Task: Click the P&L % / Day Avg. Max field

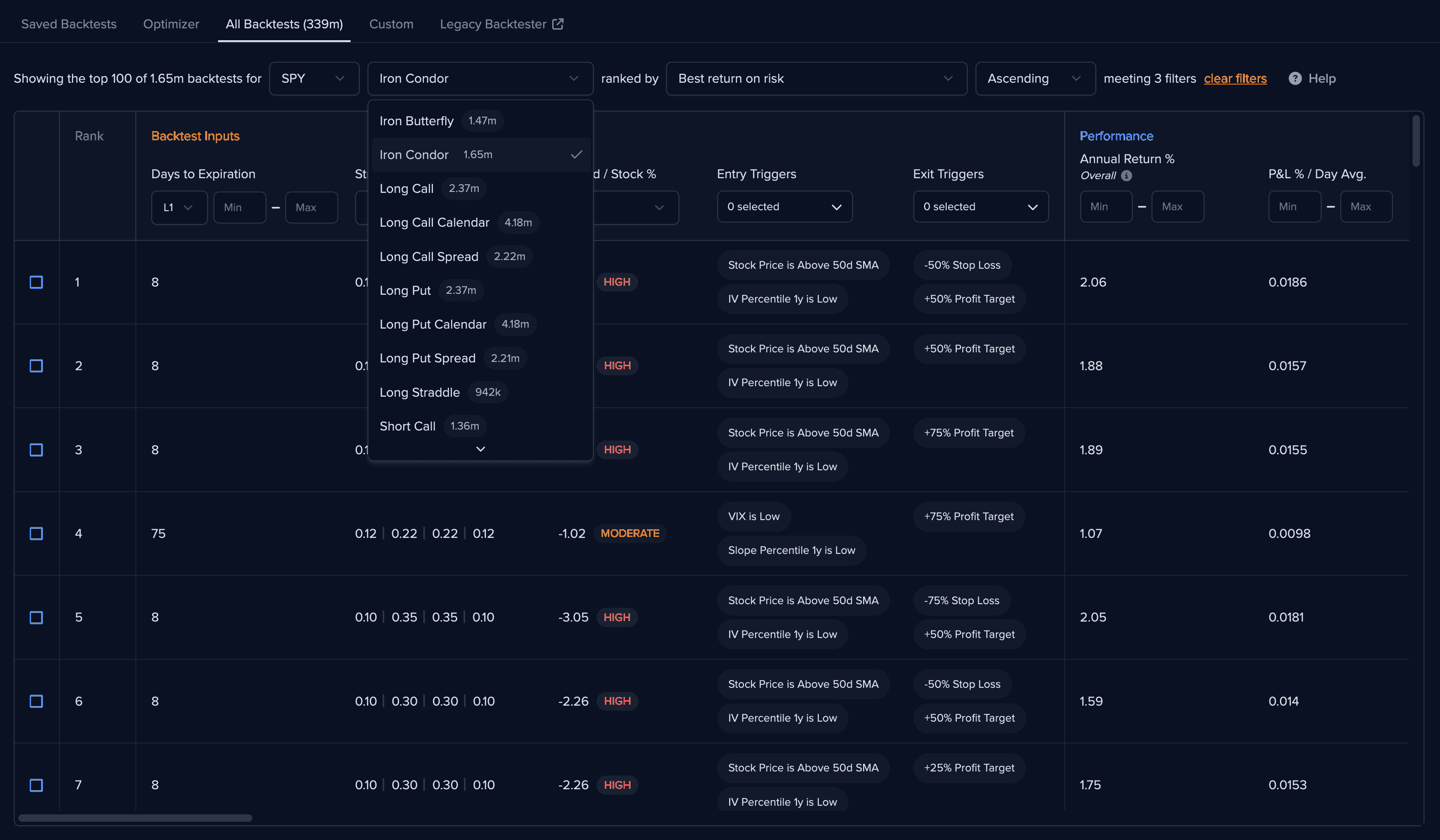Action: pos(1366,207)
